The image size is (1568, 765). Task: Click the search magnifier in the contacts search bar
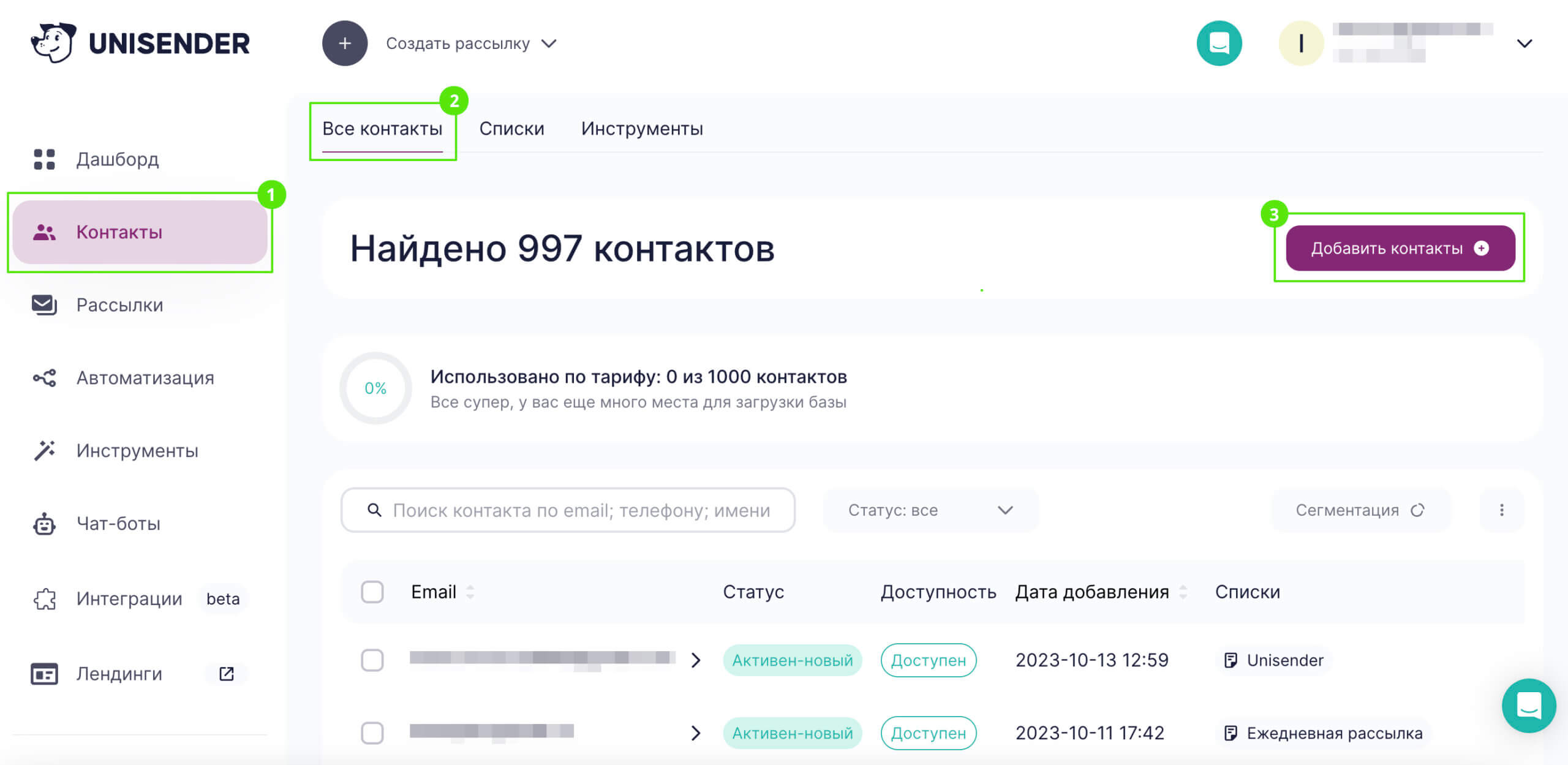click(x=374, y=510)
